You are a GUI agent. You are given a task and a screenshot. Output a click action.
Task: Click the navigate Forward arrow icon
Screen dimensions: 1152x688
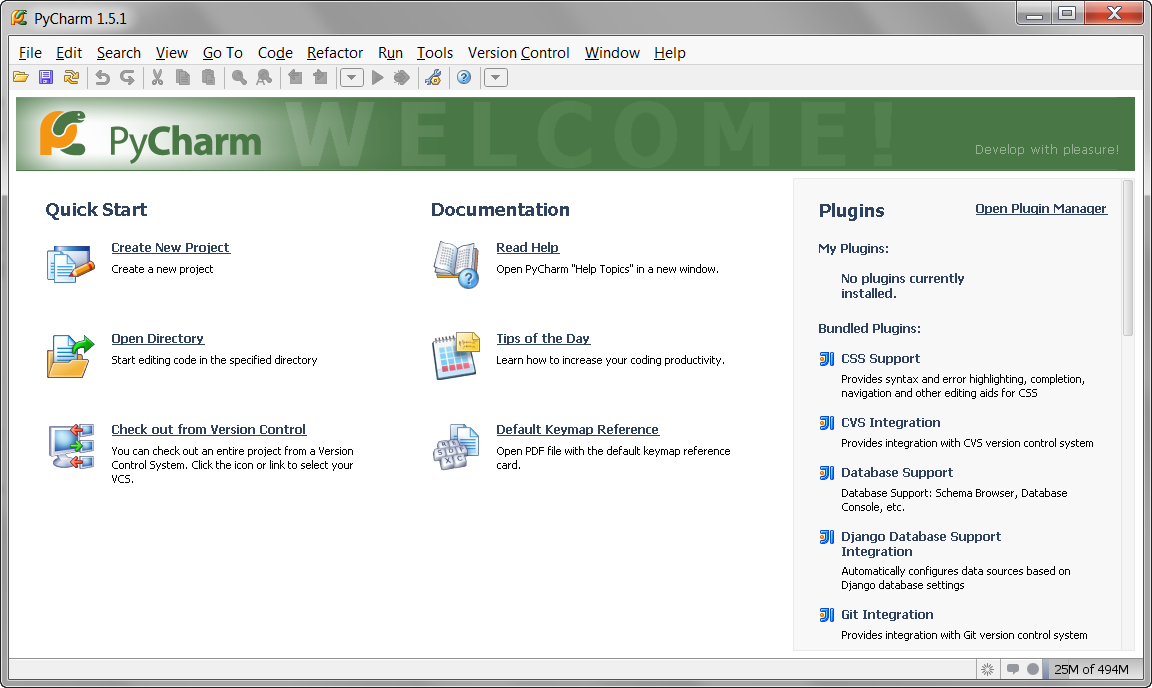[x=320, y=77]
